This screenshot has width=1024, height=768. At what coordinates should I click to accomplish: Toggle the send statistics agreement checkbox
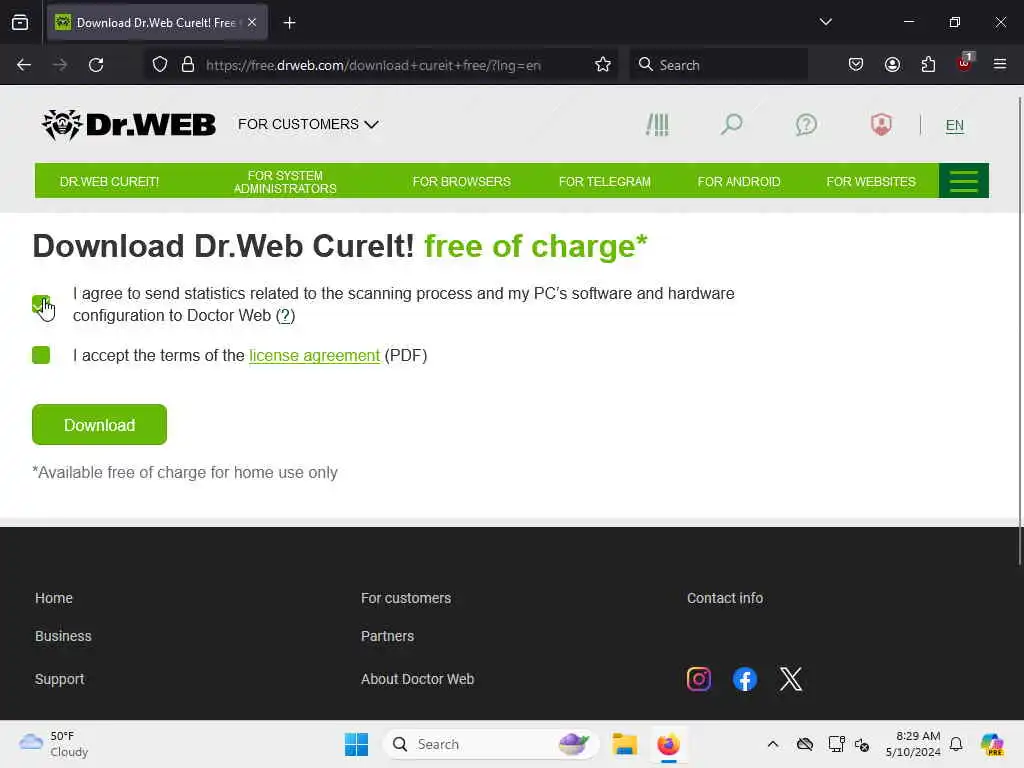[x=40, y=304]
